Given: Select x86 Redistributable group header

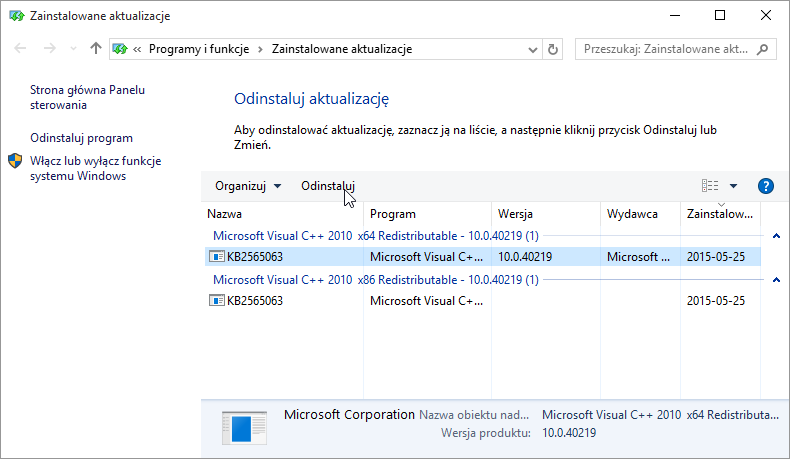Looking at the screenshot, I should 376,280.
